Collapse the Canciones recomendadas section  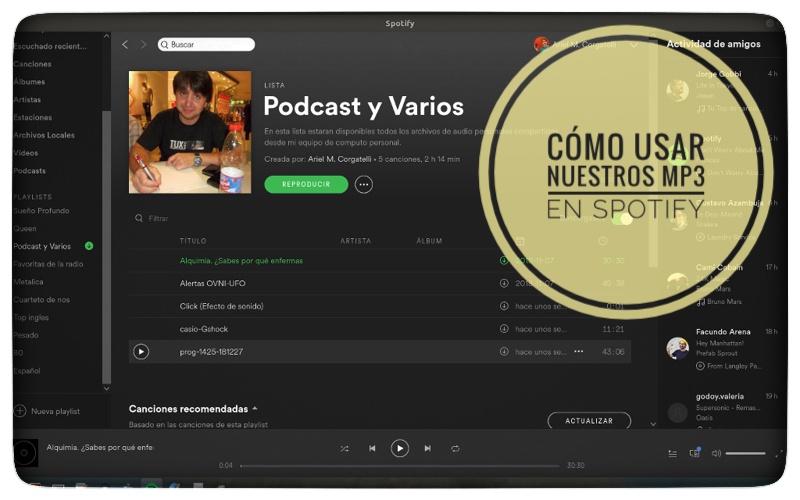click(x=255, y=409)
